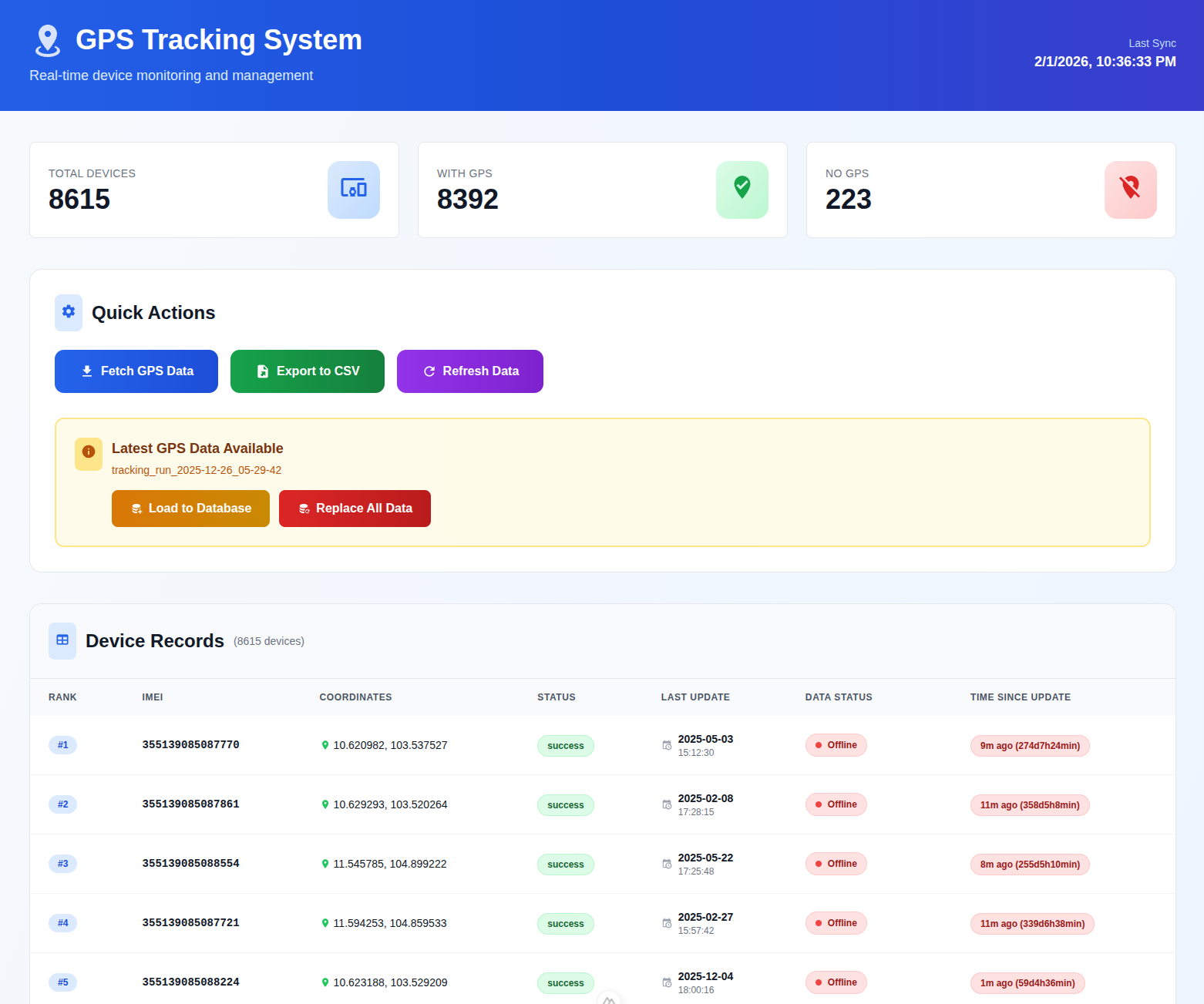
Task: Click the Device Records table icon
Action: tap(62, 640)
